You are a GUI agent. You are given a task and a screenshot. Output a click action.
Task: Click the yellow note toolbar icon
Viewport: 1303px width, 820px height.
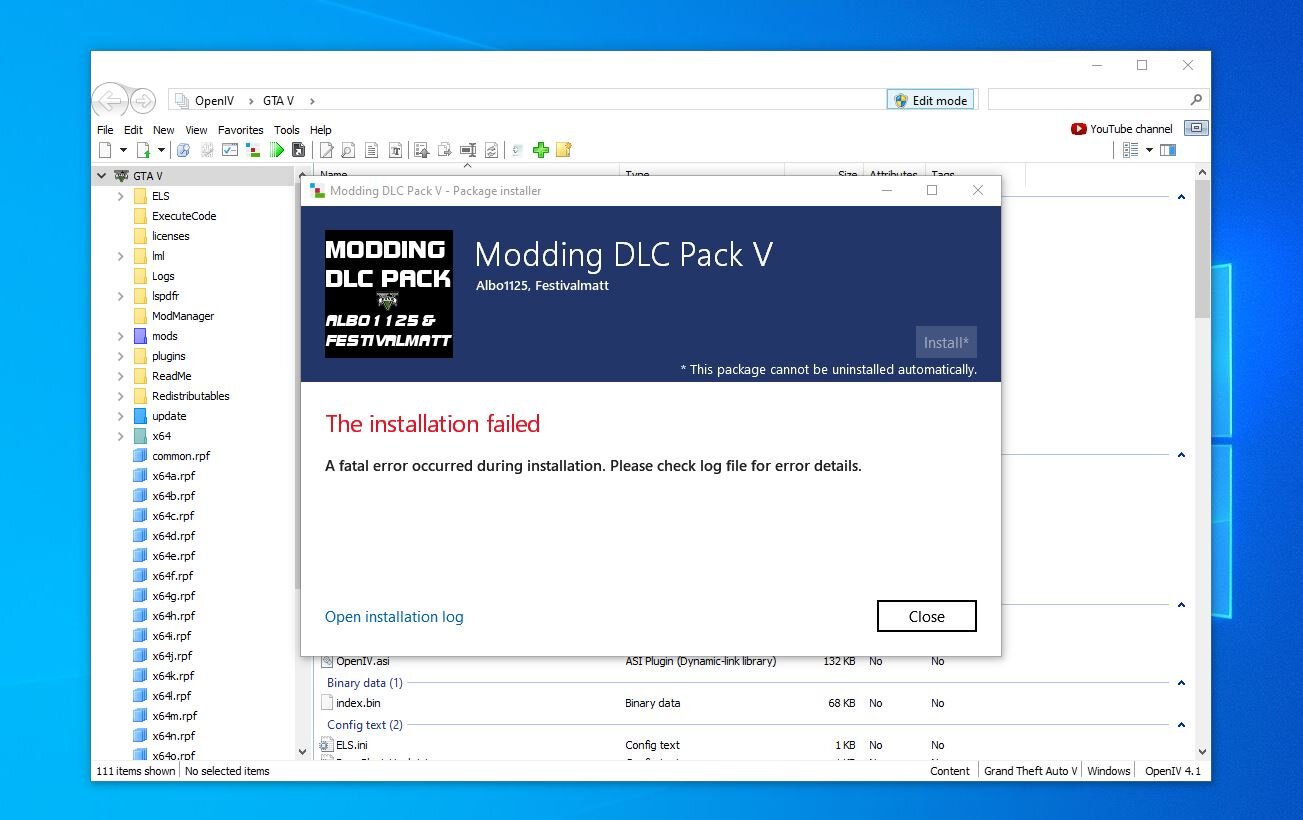coord(564,150)
